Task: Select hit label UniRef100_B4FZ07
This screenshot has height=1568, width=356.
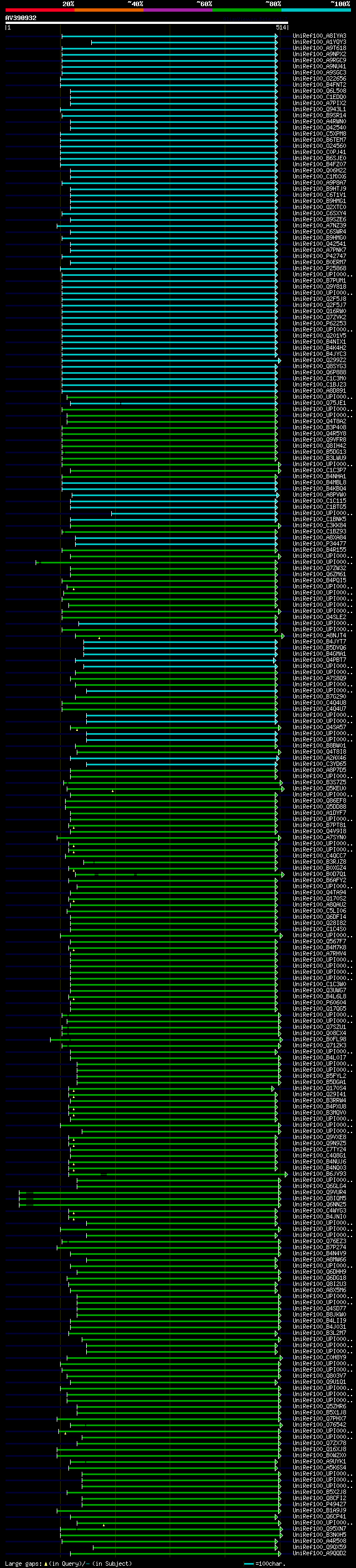Action: 319,164
